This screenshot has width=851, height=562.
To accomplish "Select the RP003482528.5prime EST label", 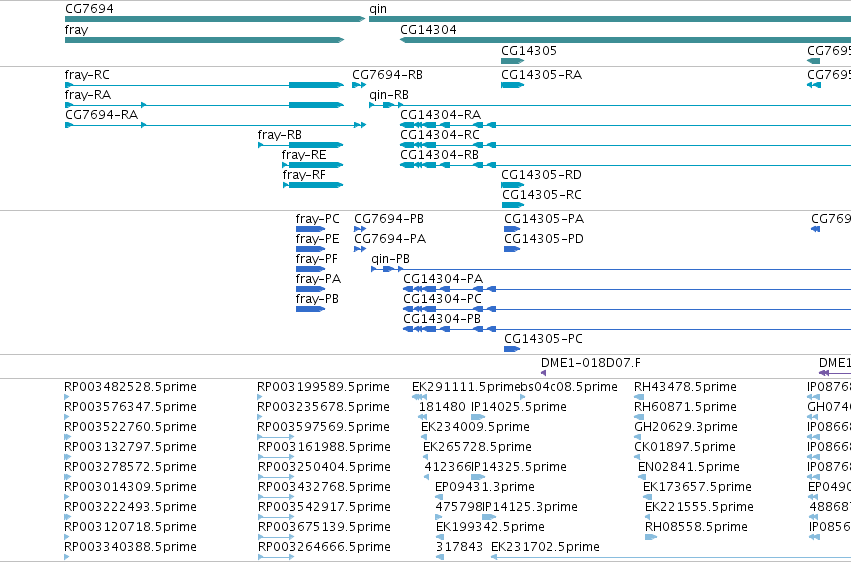I will pos(130,387).
